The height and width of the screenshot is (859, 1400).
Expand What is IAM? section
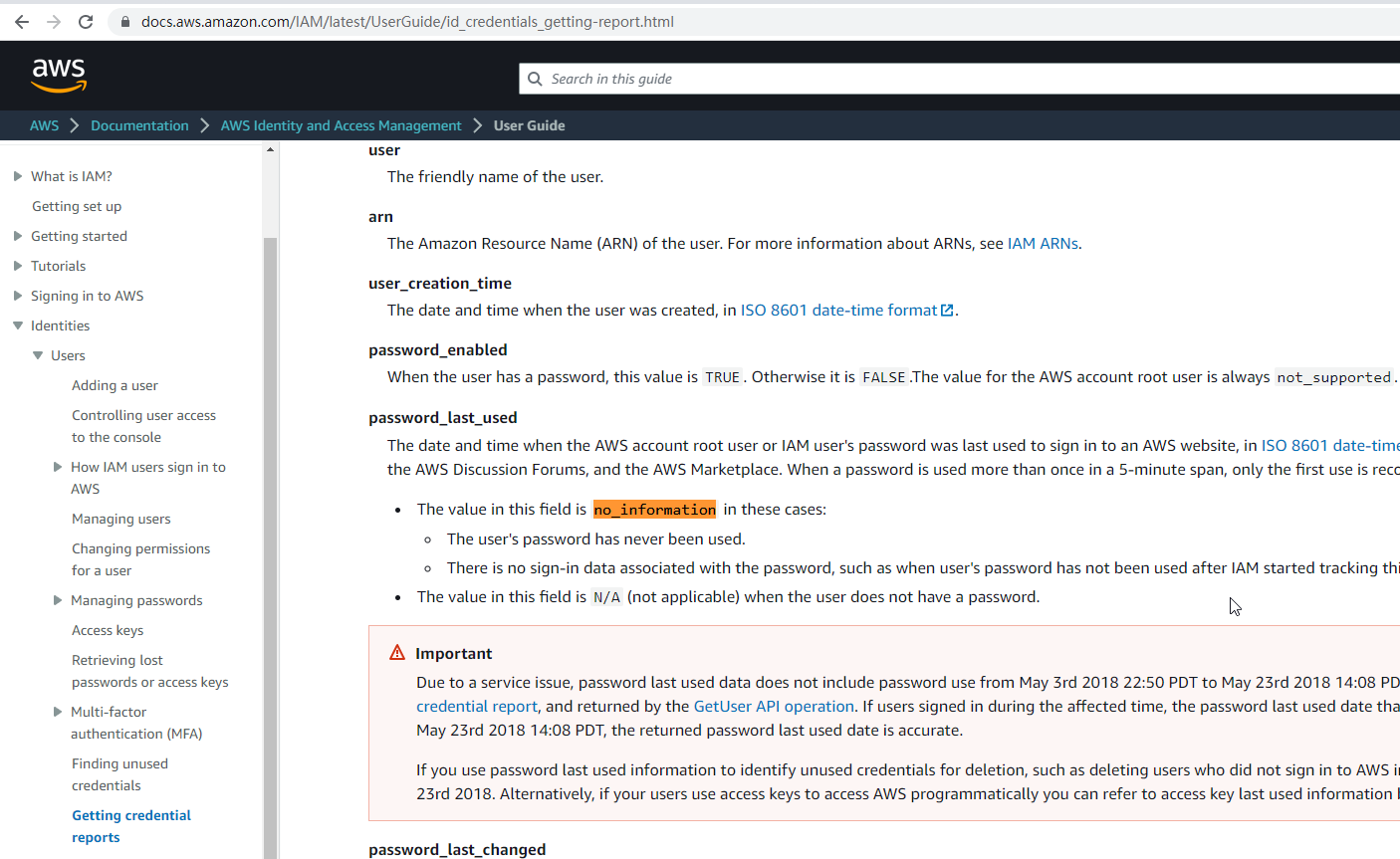(18, 176)
